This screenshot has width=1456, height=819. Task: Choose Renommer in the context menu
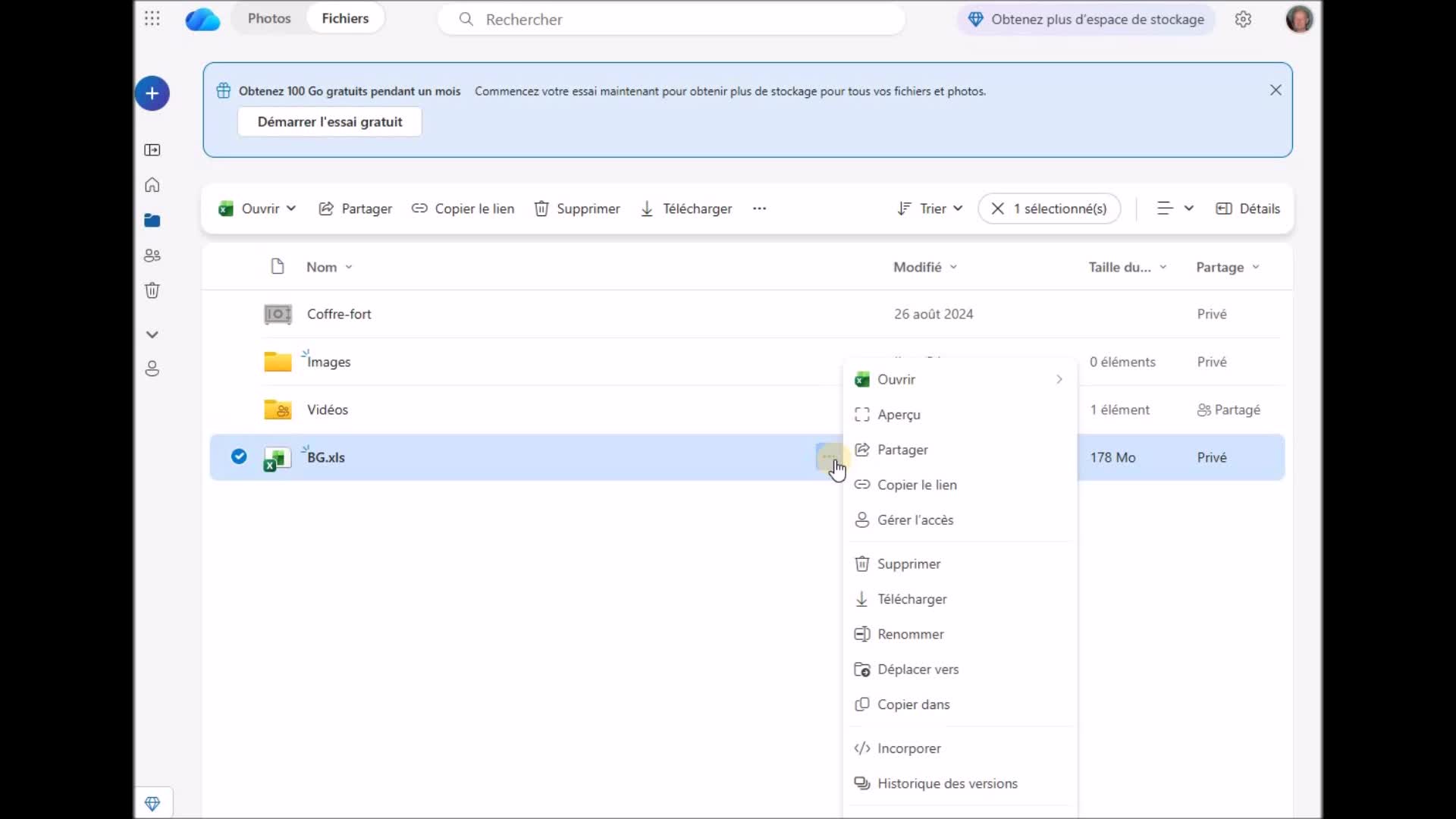click(x=910, y=634)
